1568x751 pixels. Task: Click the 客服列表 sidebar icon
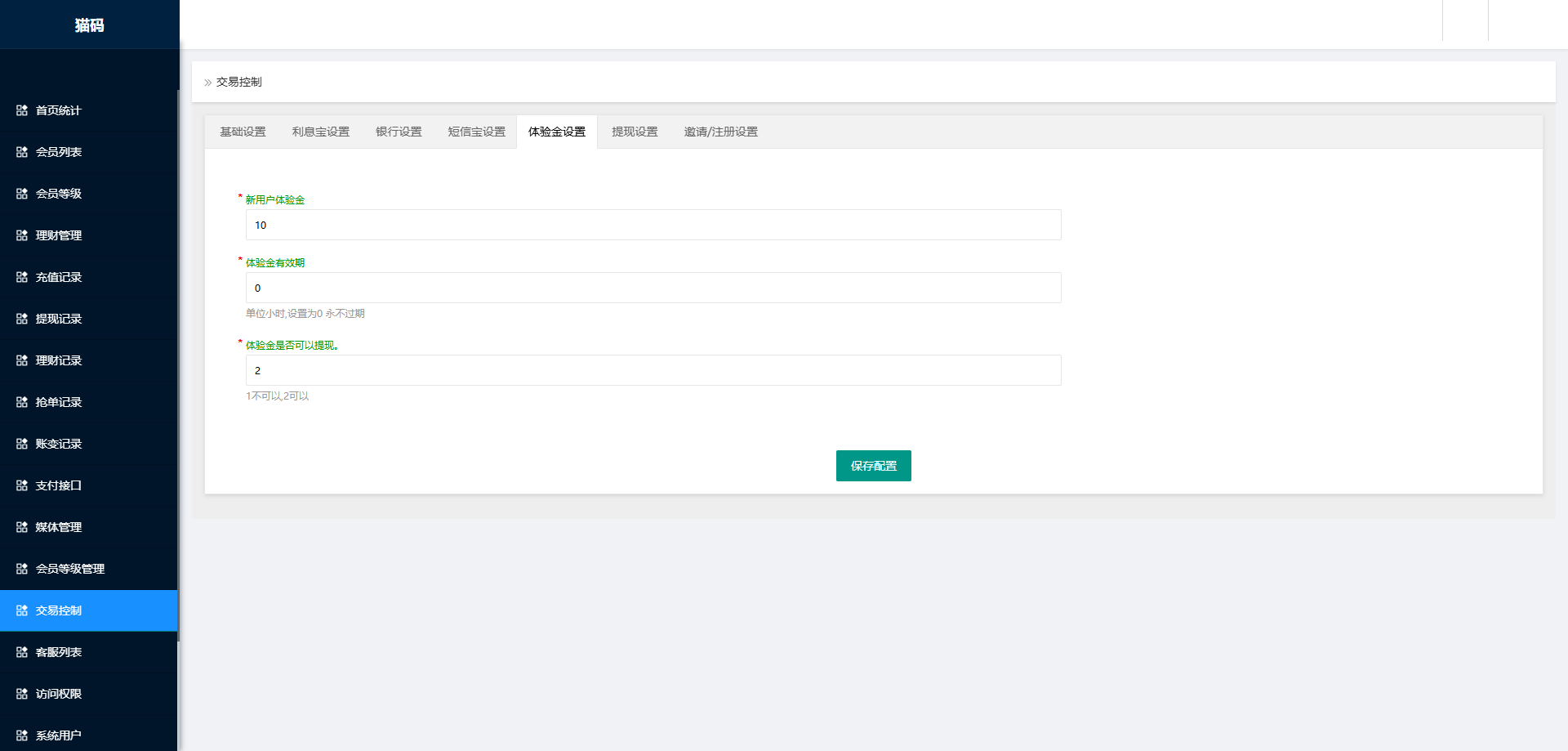coord(21,652)
